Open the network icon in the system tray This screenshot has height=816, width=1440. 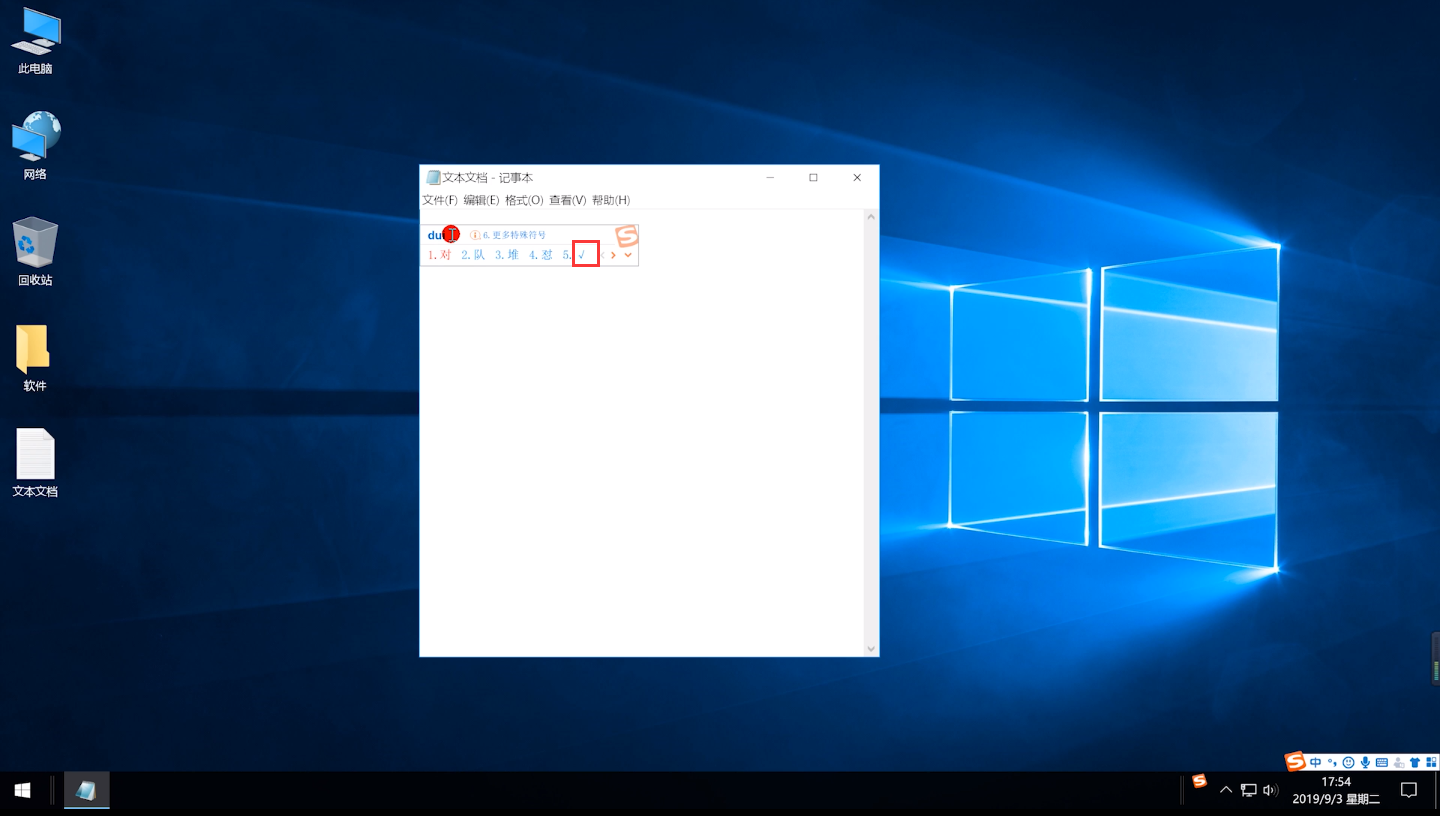pyautogui.click(x=1248, y=790)
